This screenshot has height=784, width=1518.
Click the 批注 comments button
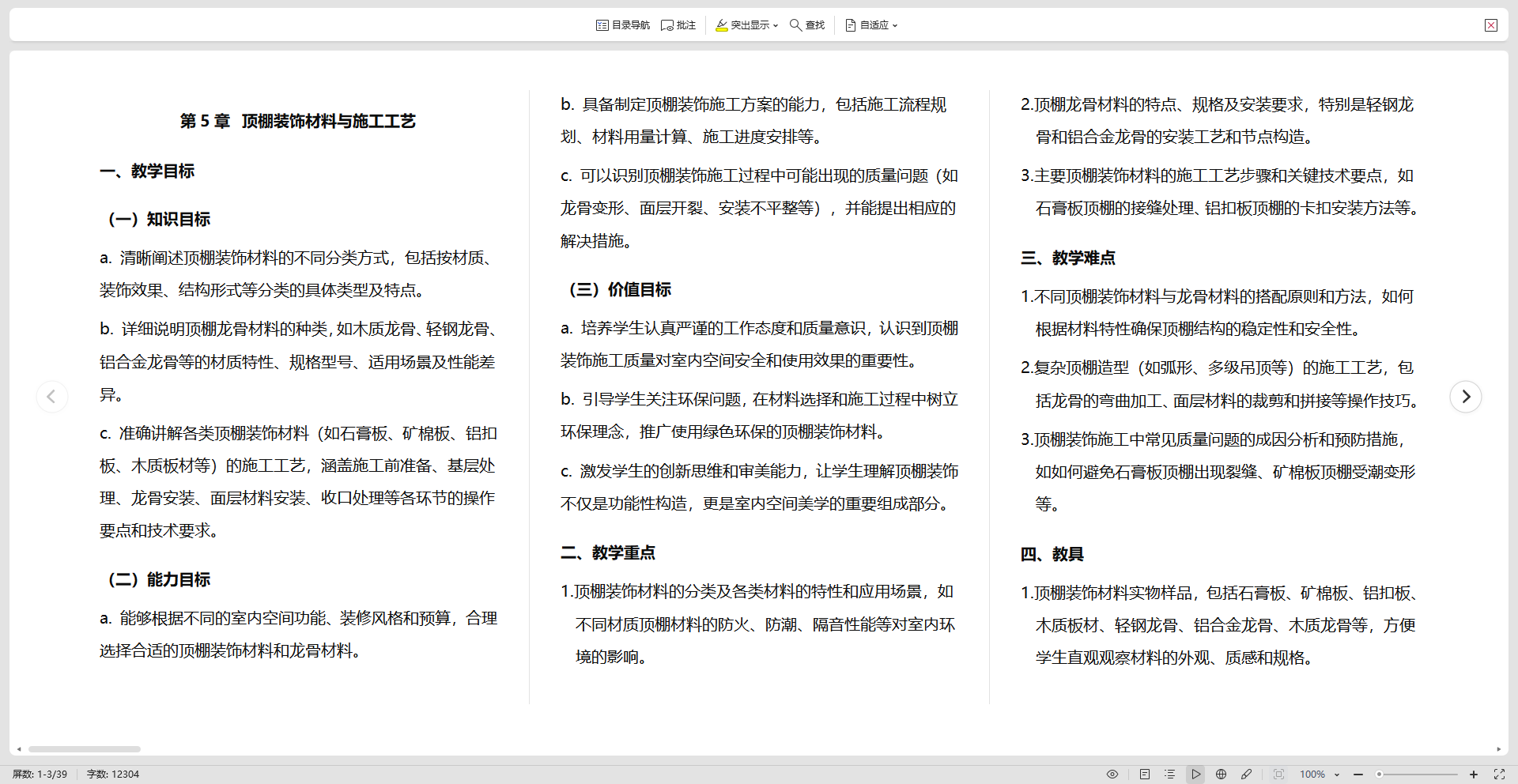(x=678, y=25)
